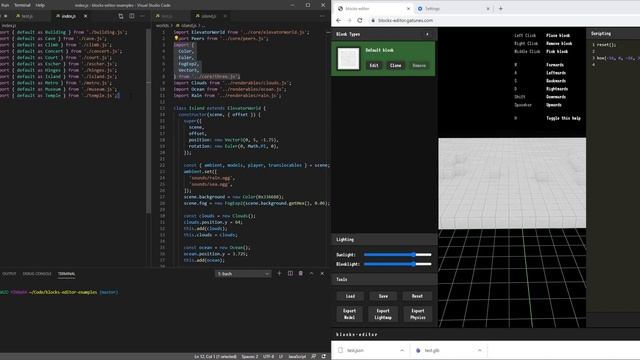The height and width of the screenshot is (360, 640).
Task: Click the browser forward arrow
Action: [349, 20]
